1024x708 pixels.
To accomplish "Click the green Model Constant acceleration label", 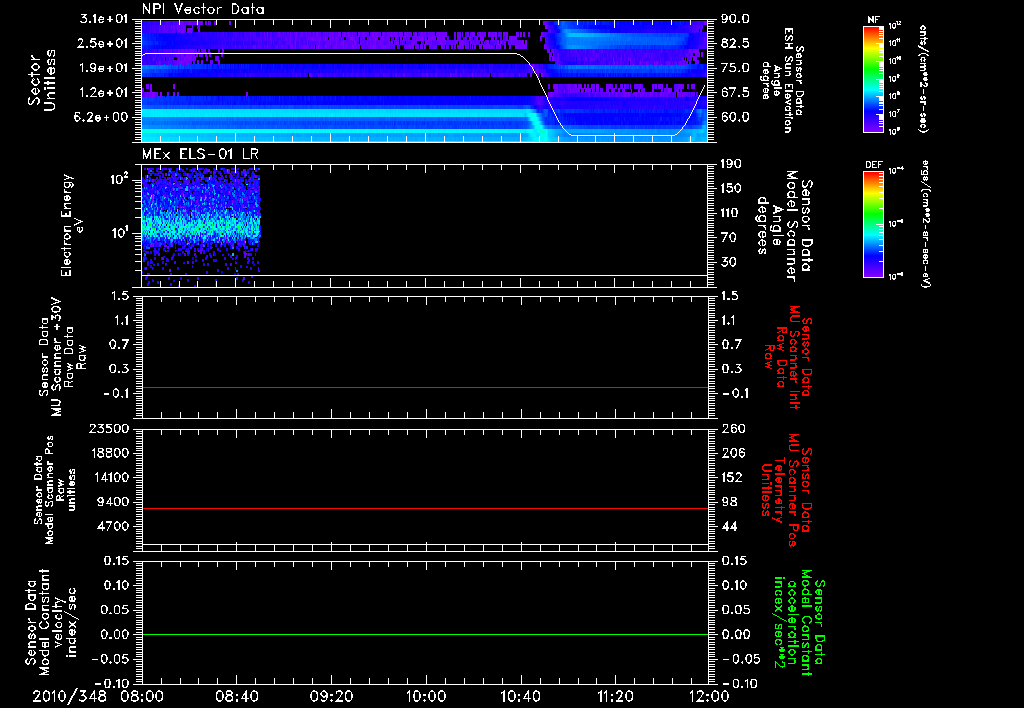I will coord(798,625).
